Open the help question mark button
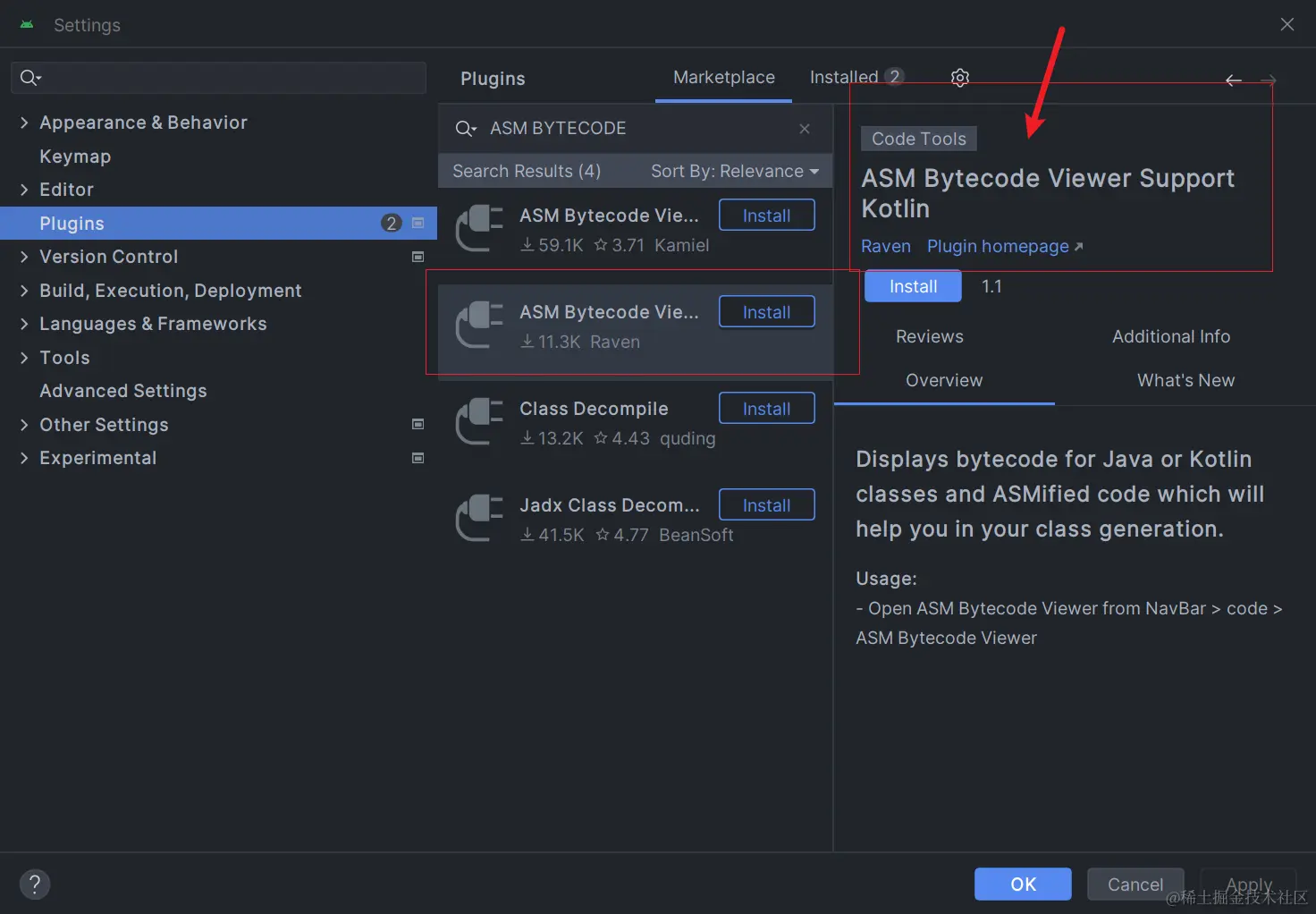This screenshot has width=1316, height=914. (35, 884)
